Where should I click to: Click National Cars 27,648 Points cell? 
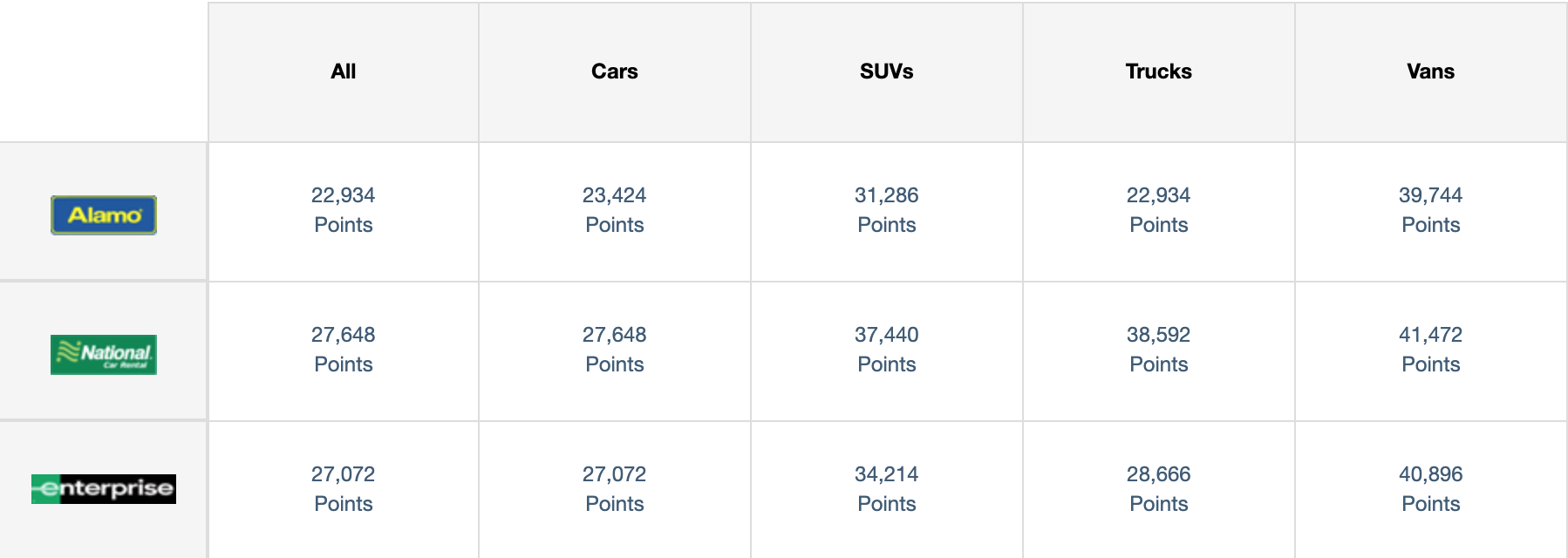[615, 351]
